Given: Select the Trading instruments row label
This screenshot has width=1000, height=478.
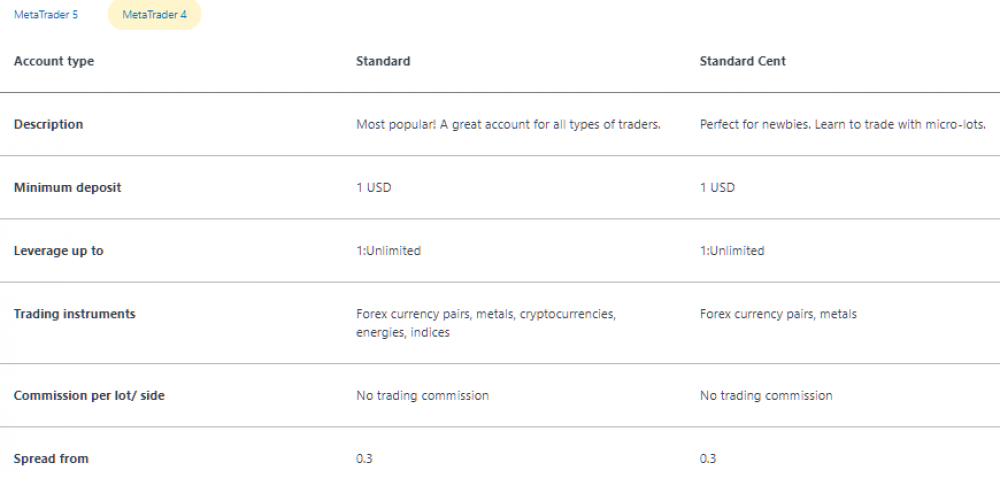Looking at the screenshot, I should (74, 314).
